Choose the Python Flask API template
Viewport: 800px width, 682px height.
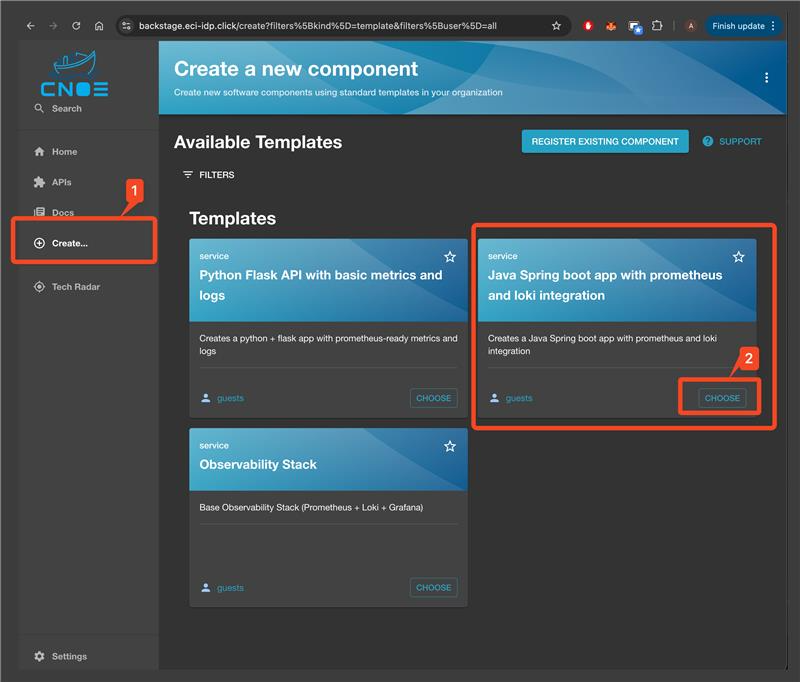coord(433,398)
